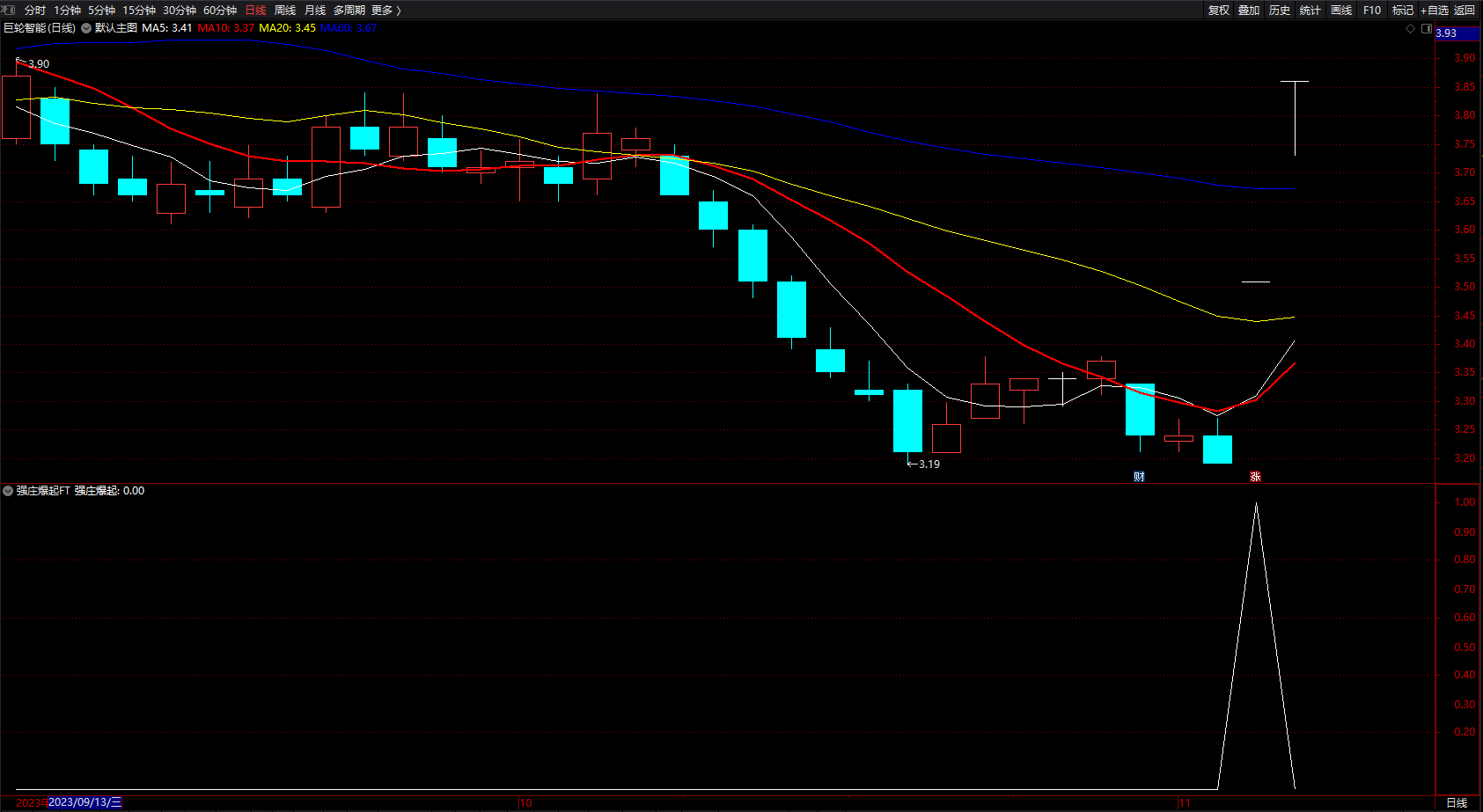The image size is (1483, 812).
Task: Open the 多周期 multi-period view
Action: [x=349, y=11]
